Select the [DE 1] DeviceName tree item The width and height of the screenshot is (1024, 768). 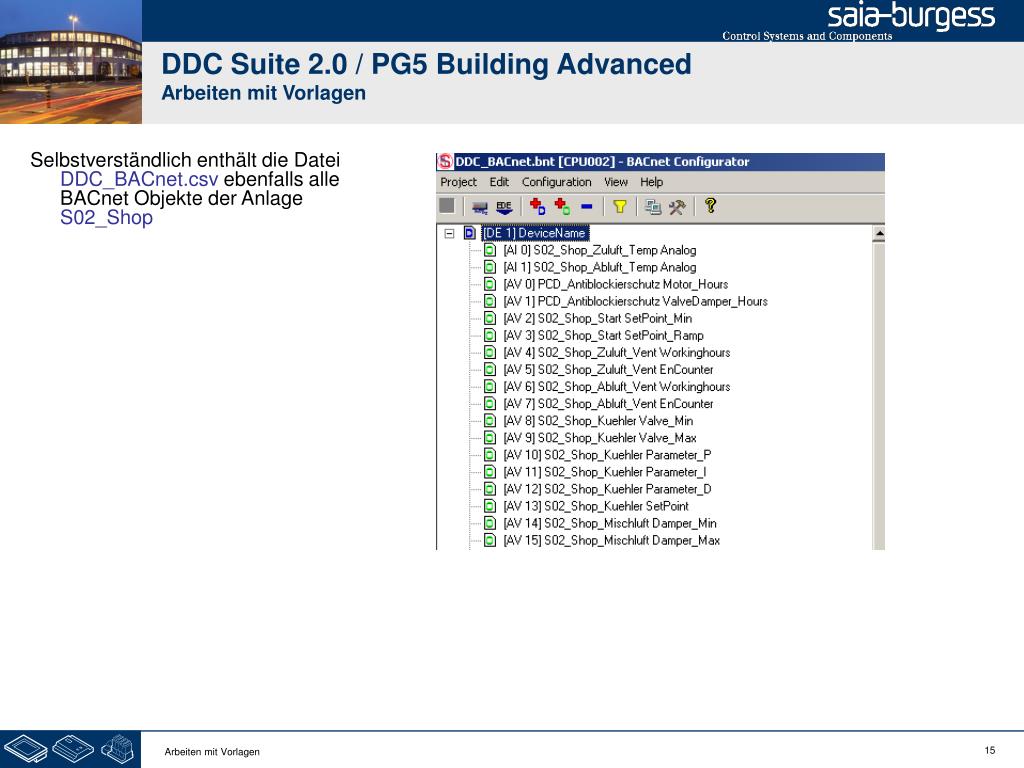(535, 233)
